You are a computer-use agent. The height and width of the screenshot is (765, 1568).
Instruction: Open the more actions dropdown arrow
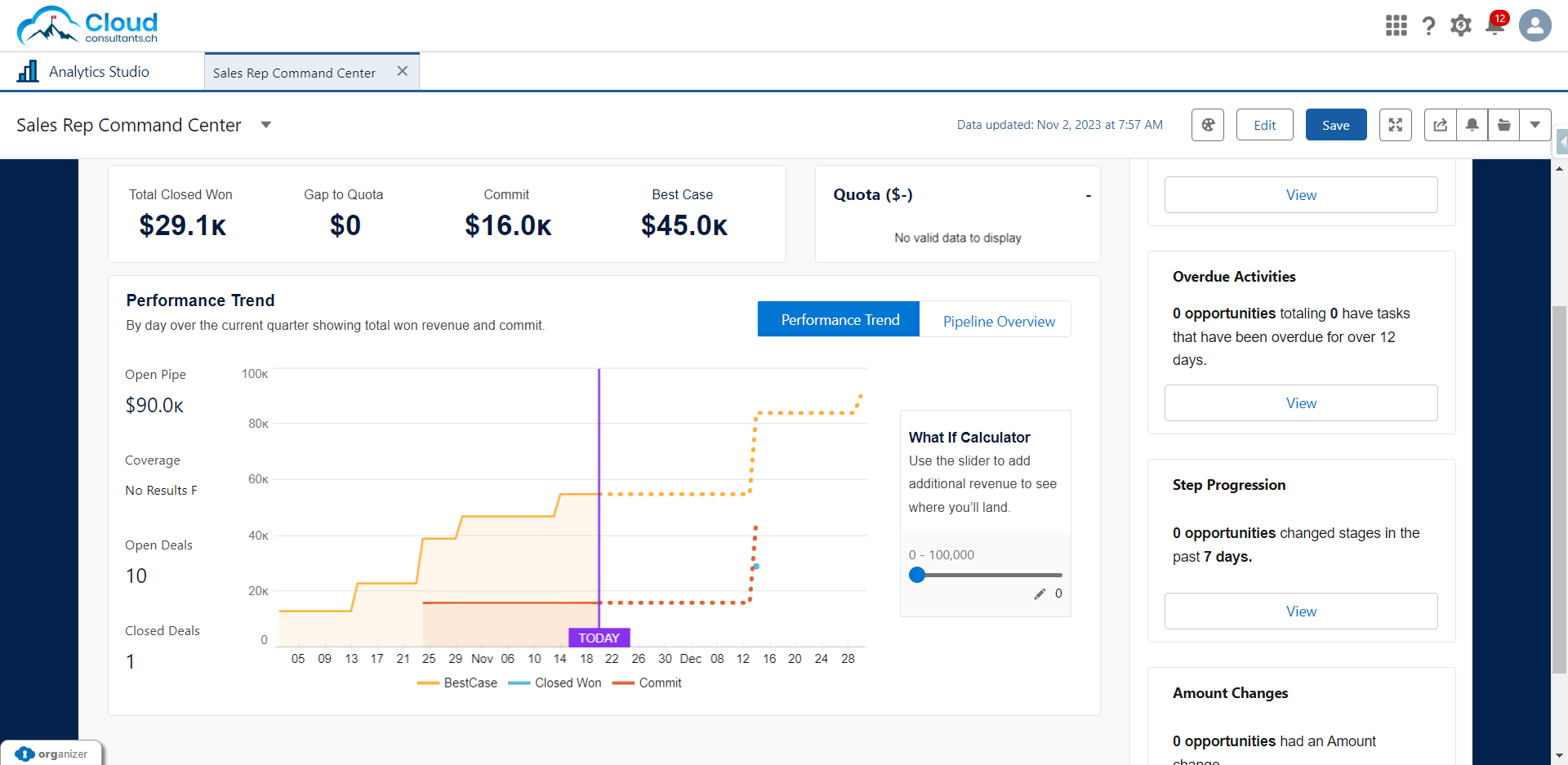1535,125
